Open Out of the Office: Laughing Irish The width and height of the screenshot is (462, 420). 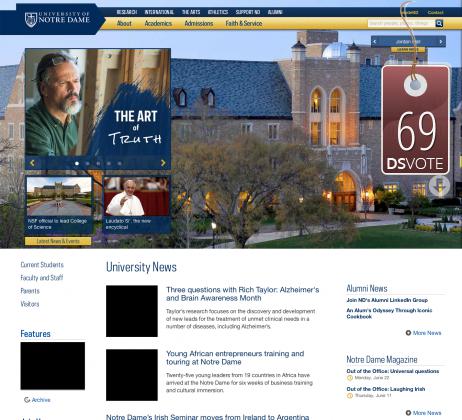coord(386,389)
